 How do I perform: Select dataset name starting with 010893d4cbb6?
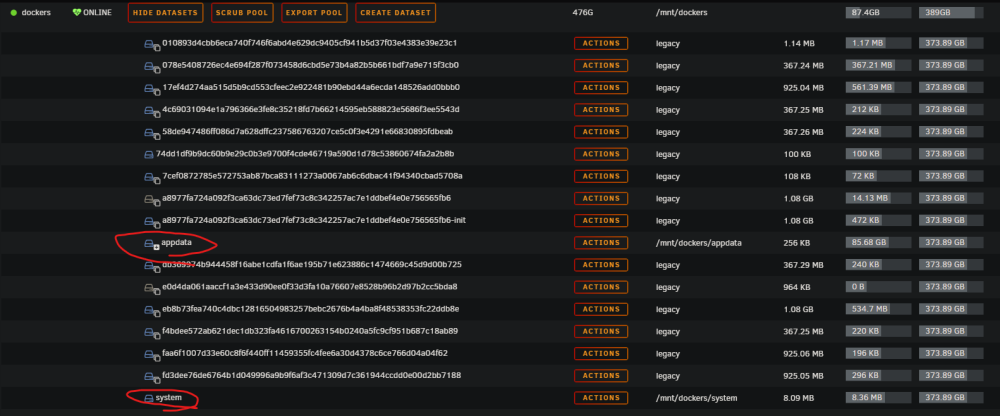309,43
